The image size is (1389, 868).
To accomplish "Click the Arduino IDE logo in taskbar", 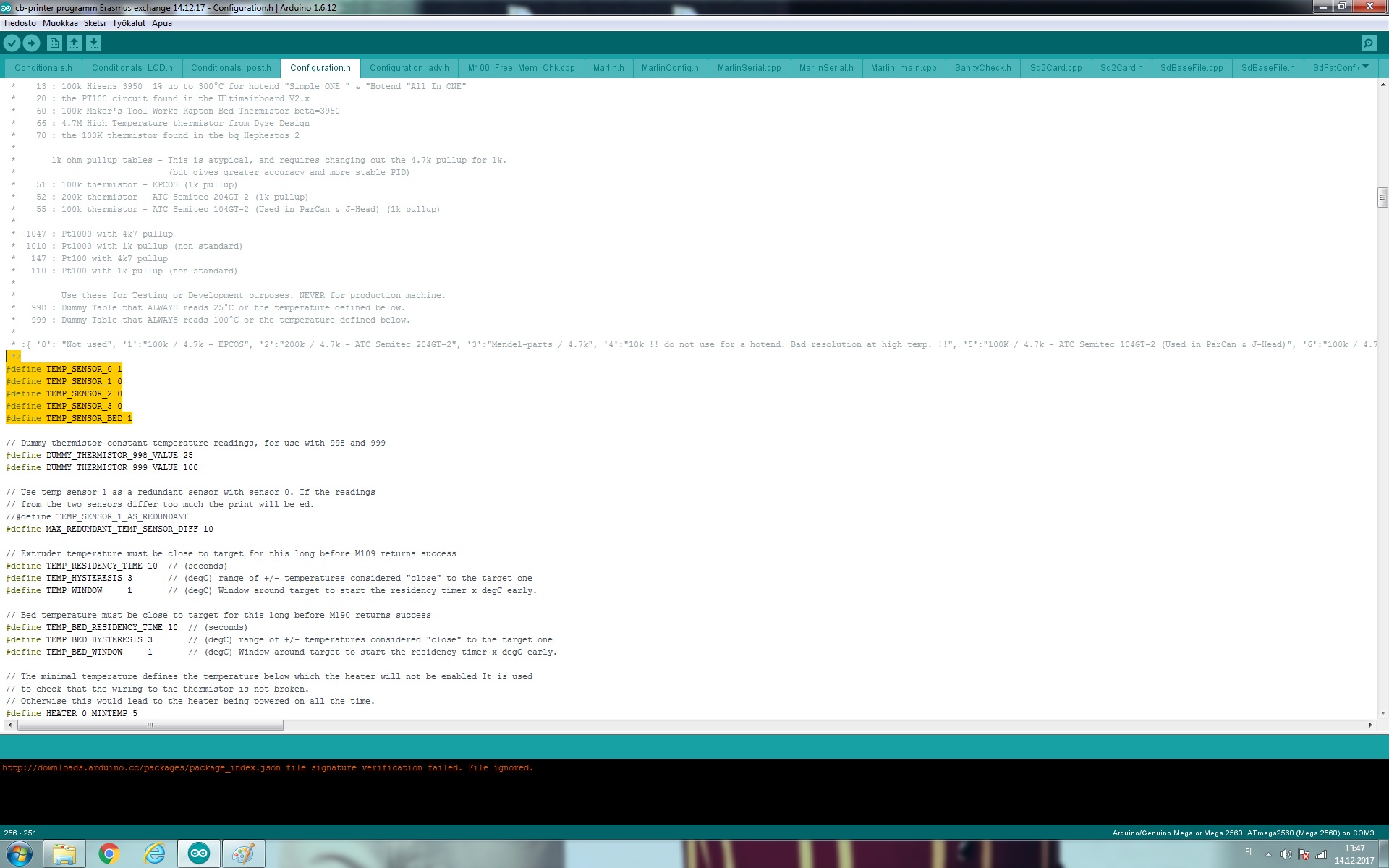I will [x=200, y=853].
